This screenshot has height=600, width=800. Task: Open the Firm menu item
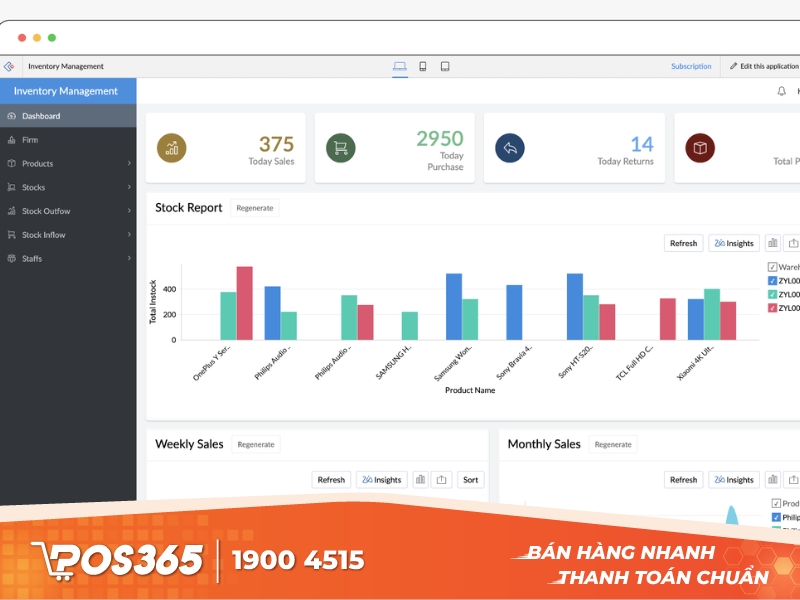68,140
